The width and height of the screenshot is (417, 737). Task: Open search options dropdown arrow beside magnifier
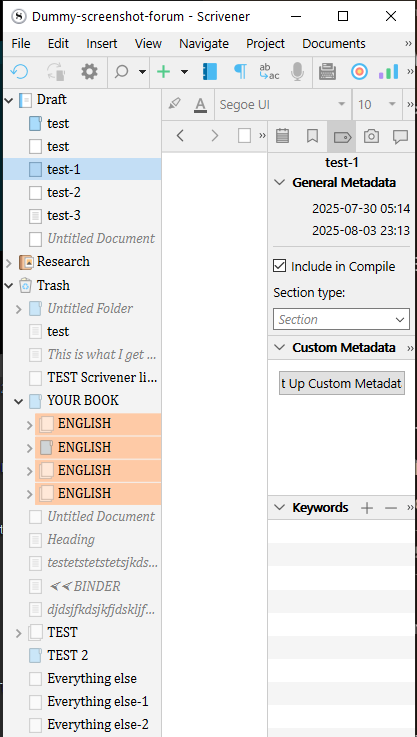(x=142, y=72)
